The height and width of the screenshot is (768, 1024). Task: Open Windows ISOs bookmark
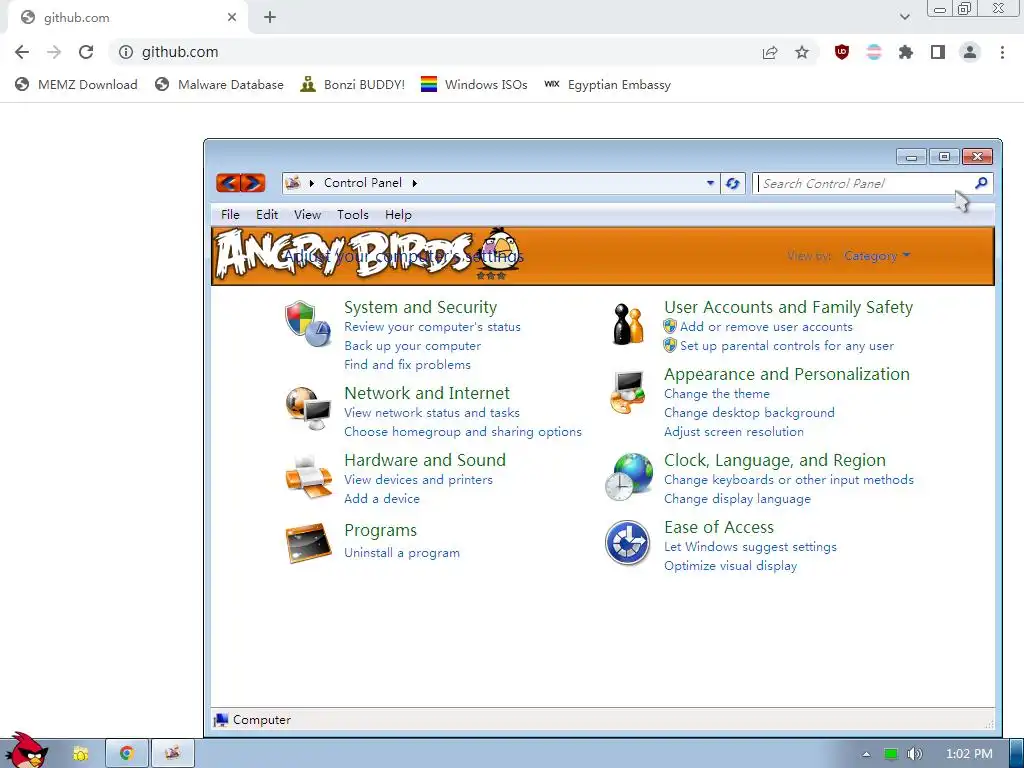(x=474, y=84)
